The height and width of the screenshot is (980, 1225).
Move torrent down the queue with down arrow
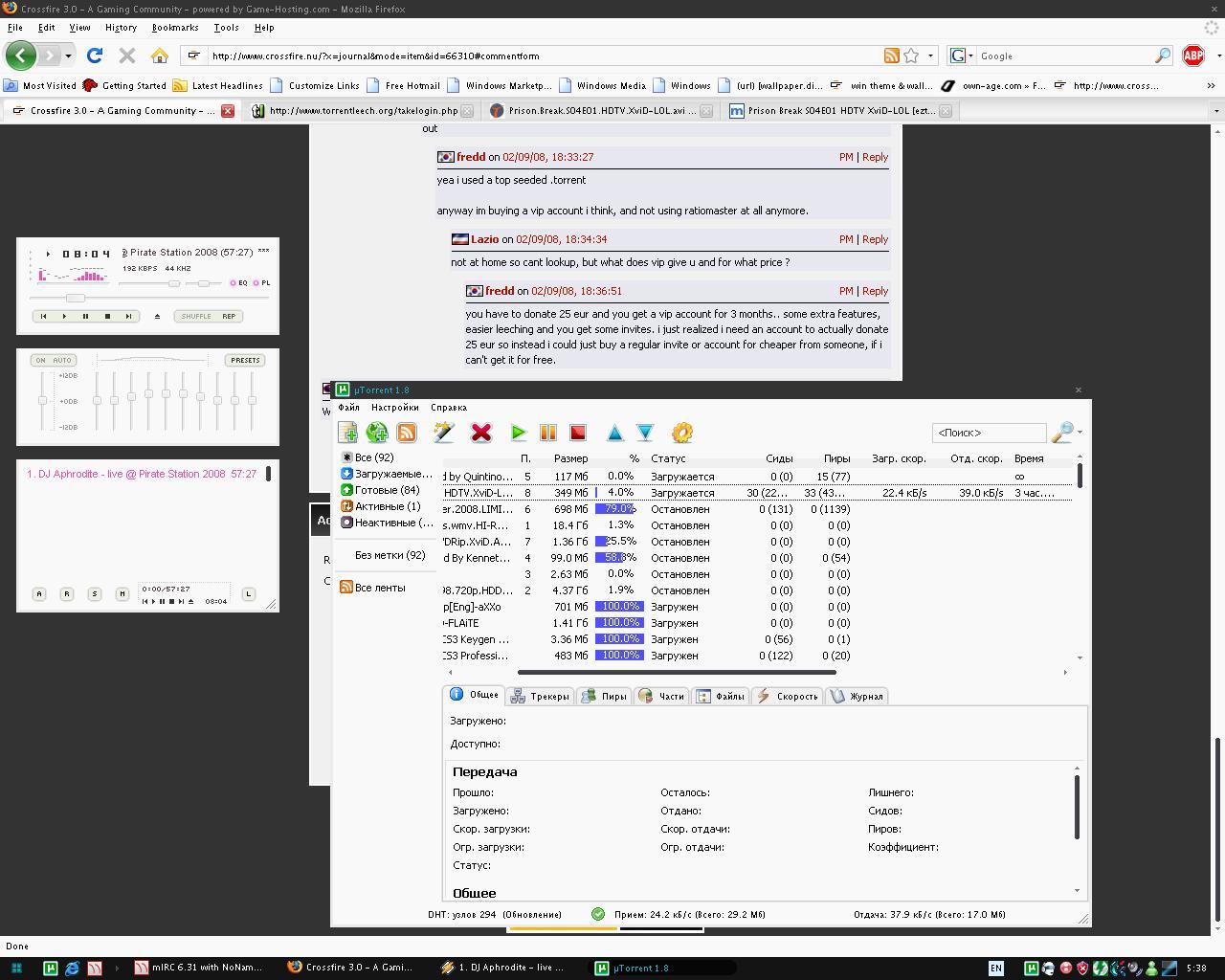pyautogui.click(x=645, y=433)
